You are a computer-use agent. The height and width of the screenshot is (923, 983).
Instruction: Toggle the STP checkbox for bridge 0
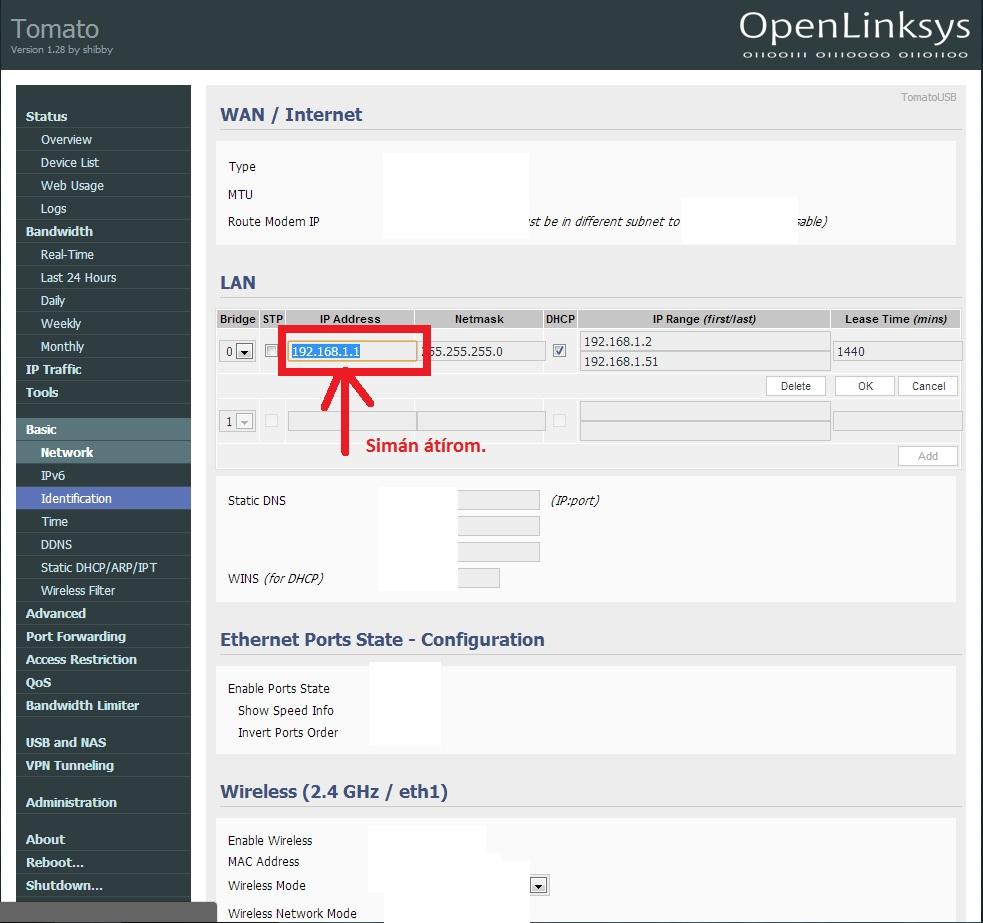tap(271, 351)
